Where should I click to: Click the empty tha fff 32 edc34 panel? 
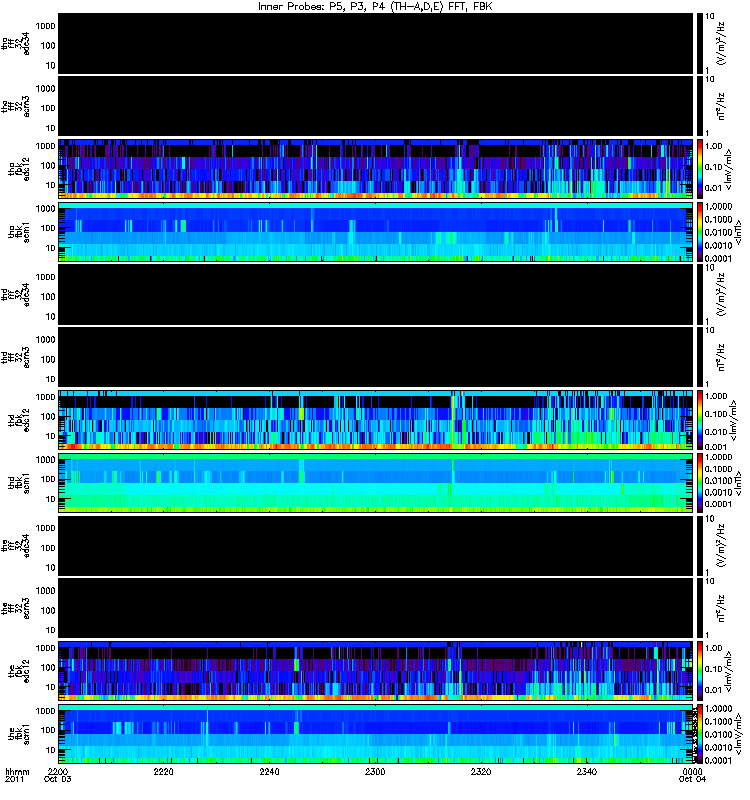376,43
